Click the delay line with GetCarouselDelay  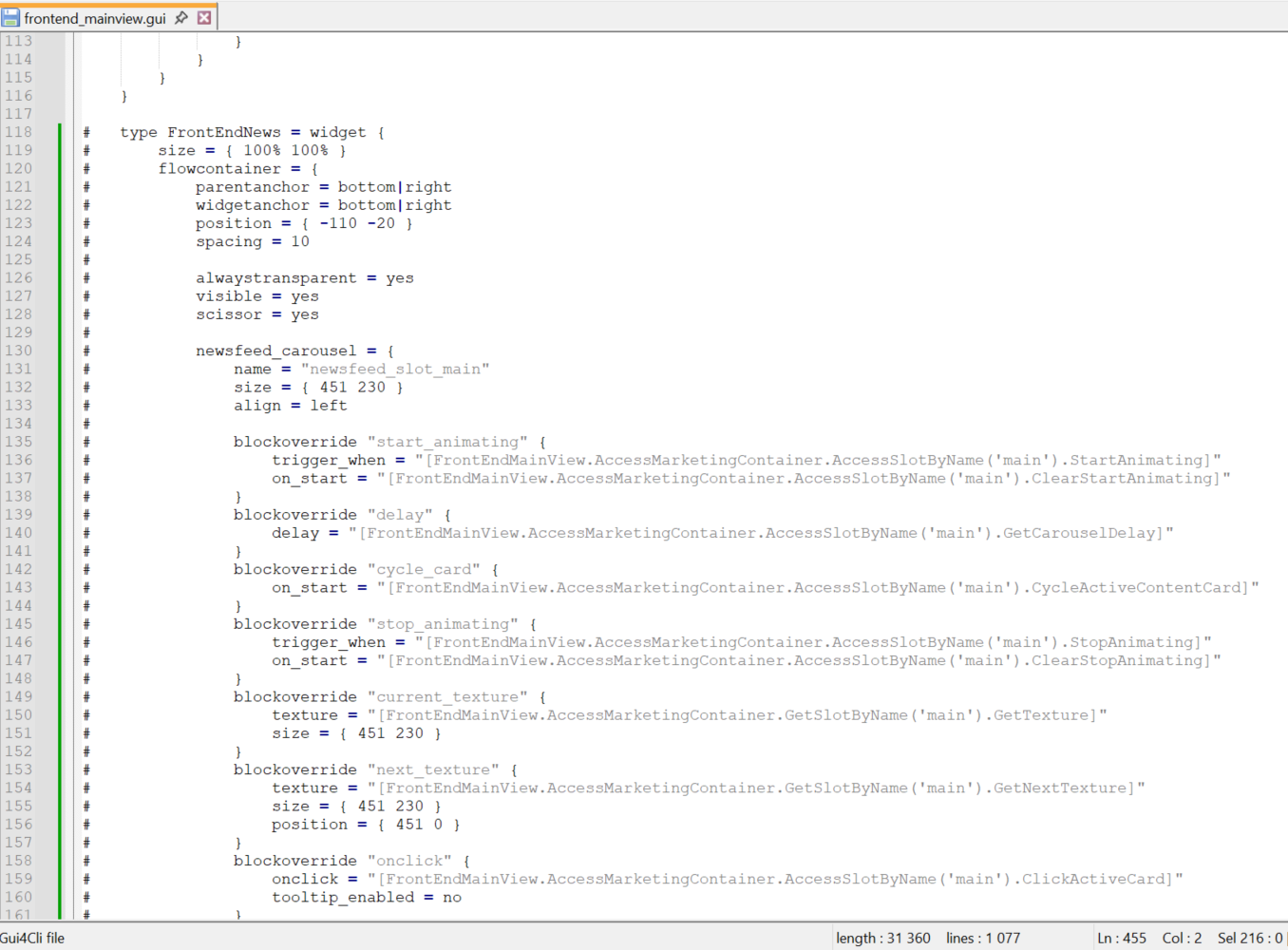723,533
